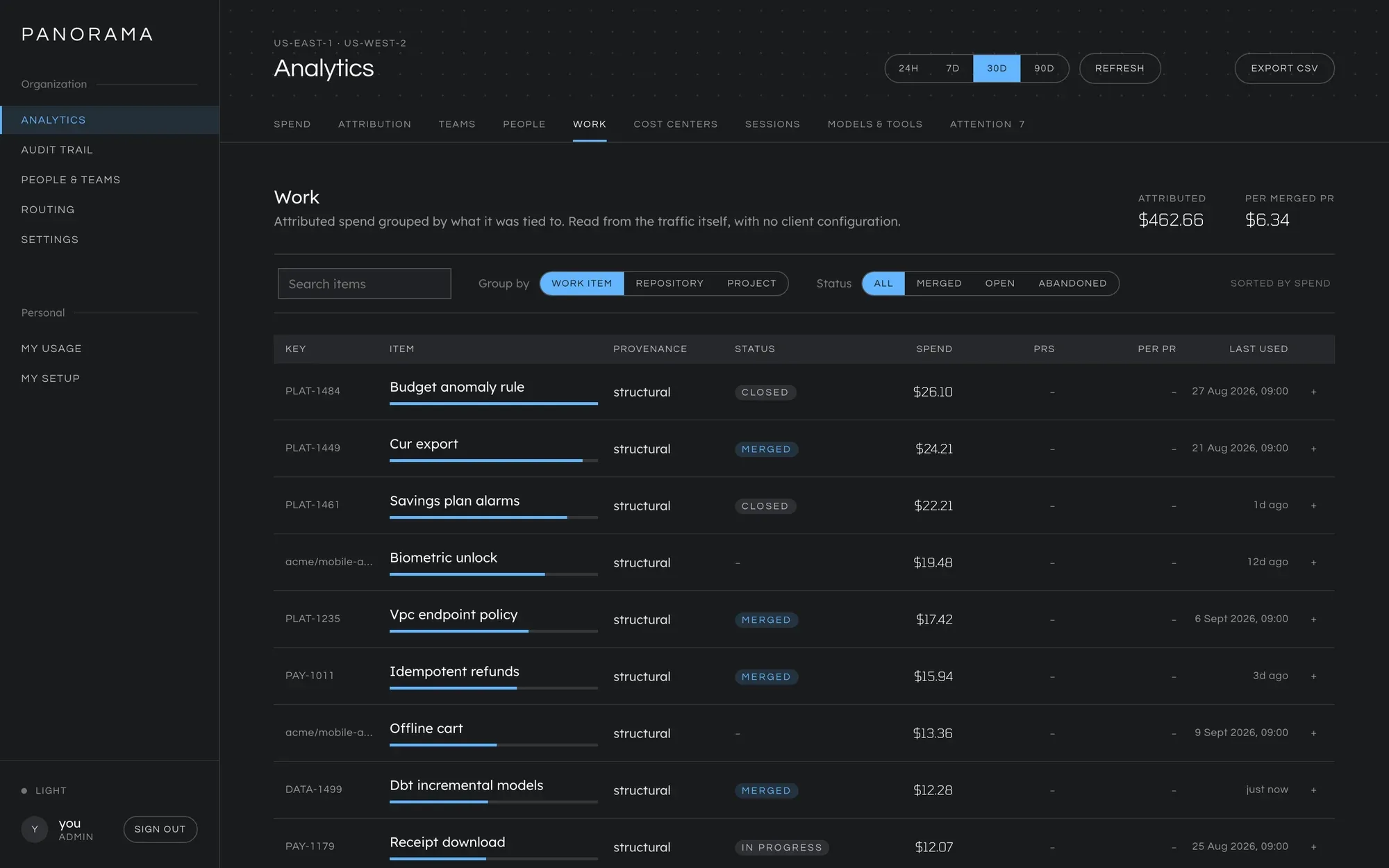Select the Work tab
Image resolution: width=1389 pixels, height=868 pixels.
590,124
